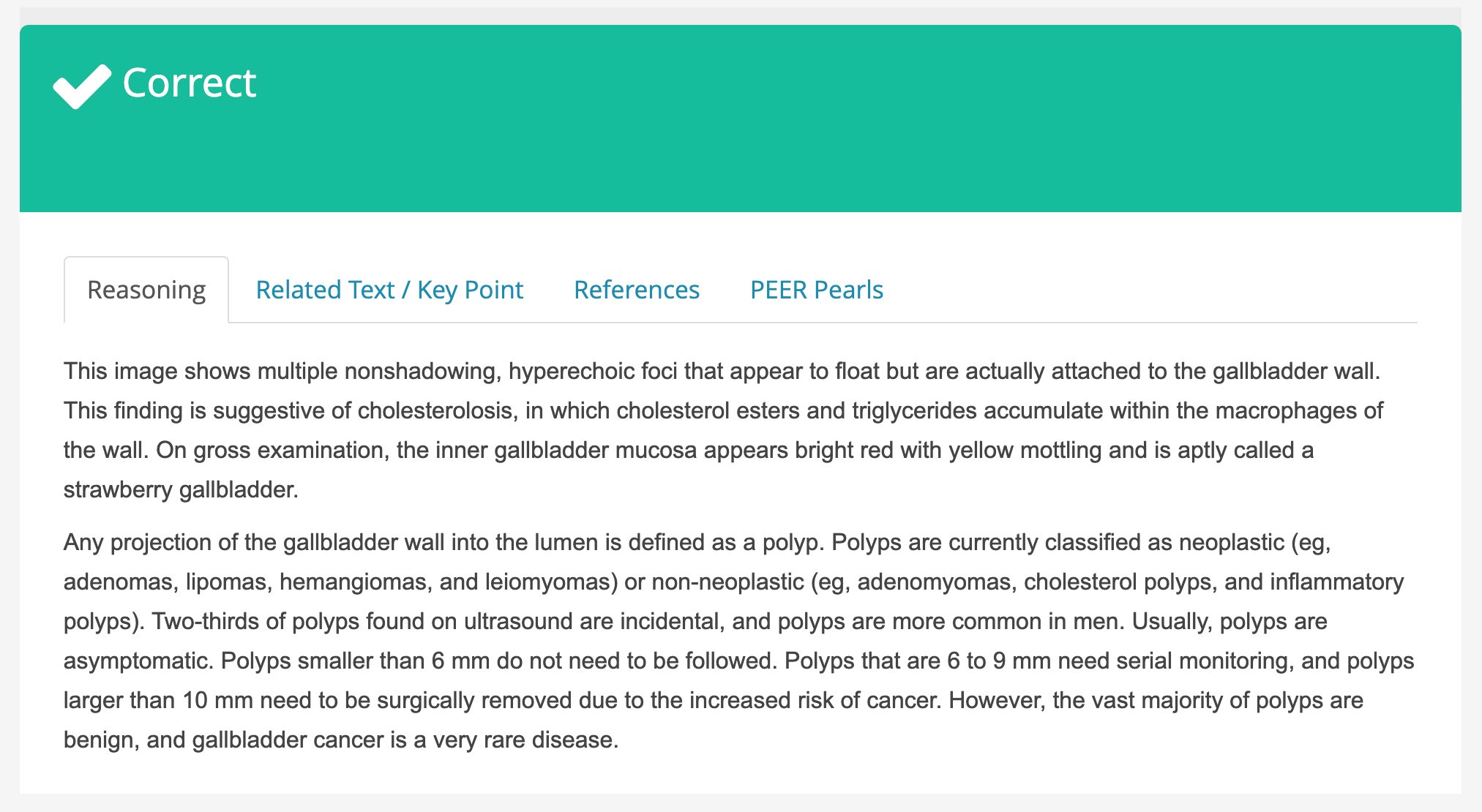
Task: Open the Related Text / Key Point tab
Action: 389,290
